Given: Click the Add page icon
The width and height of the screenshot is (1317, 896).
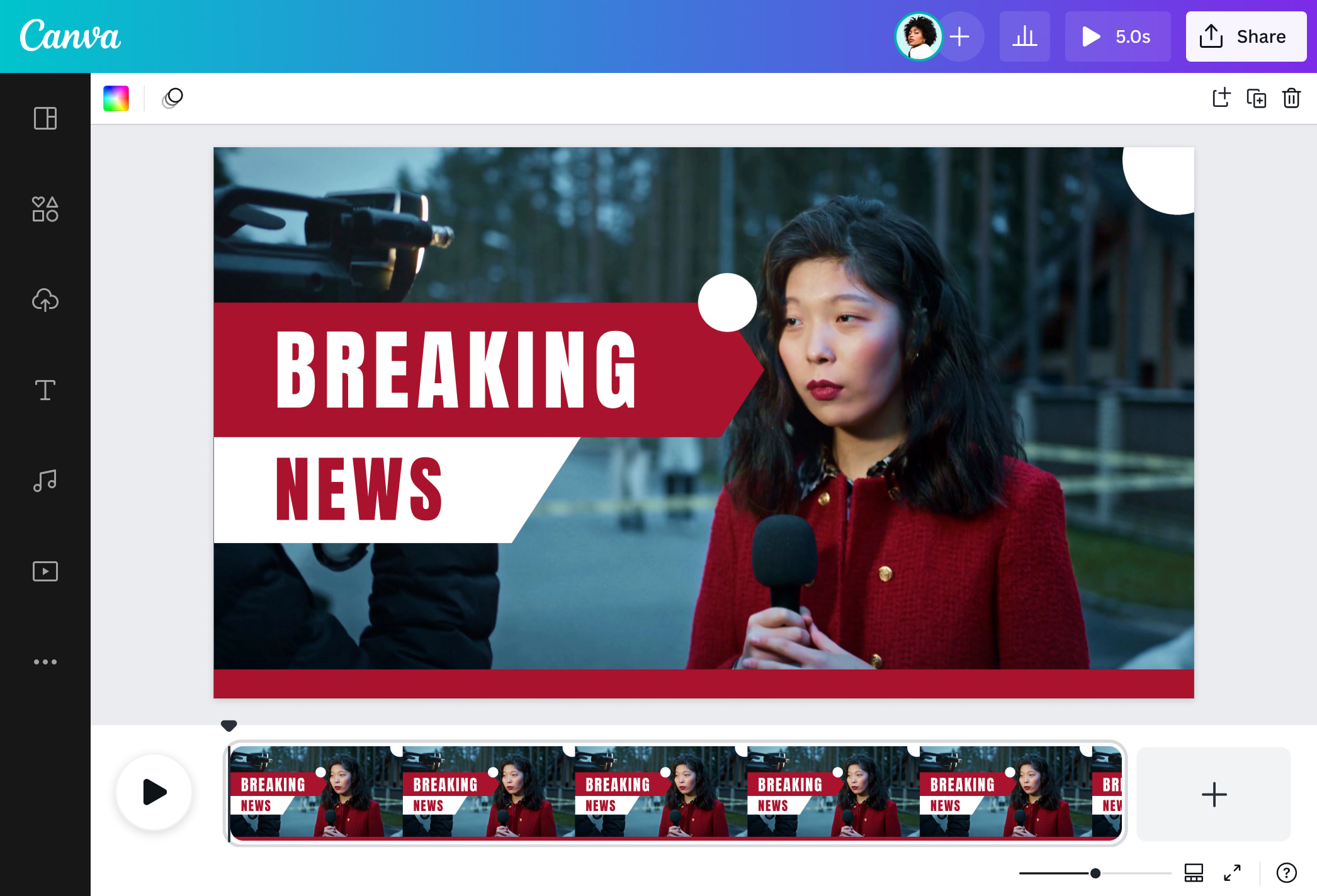Looking at the screenshot, I should tap(1221, 98).
